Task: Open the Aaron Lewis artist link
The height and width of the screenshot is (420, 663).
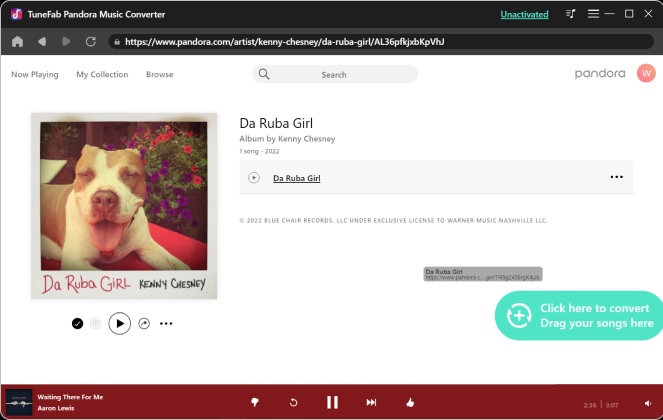Action: click(x=56, y=408)
